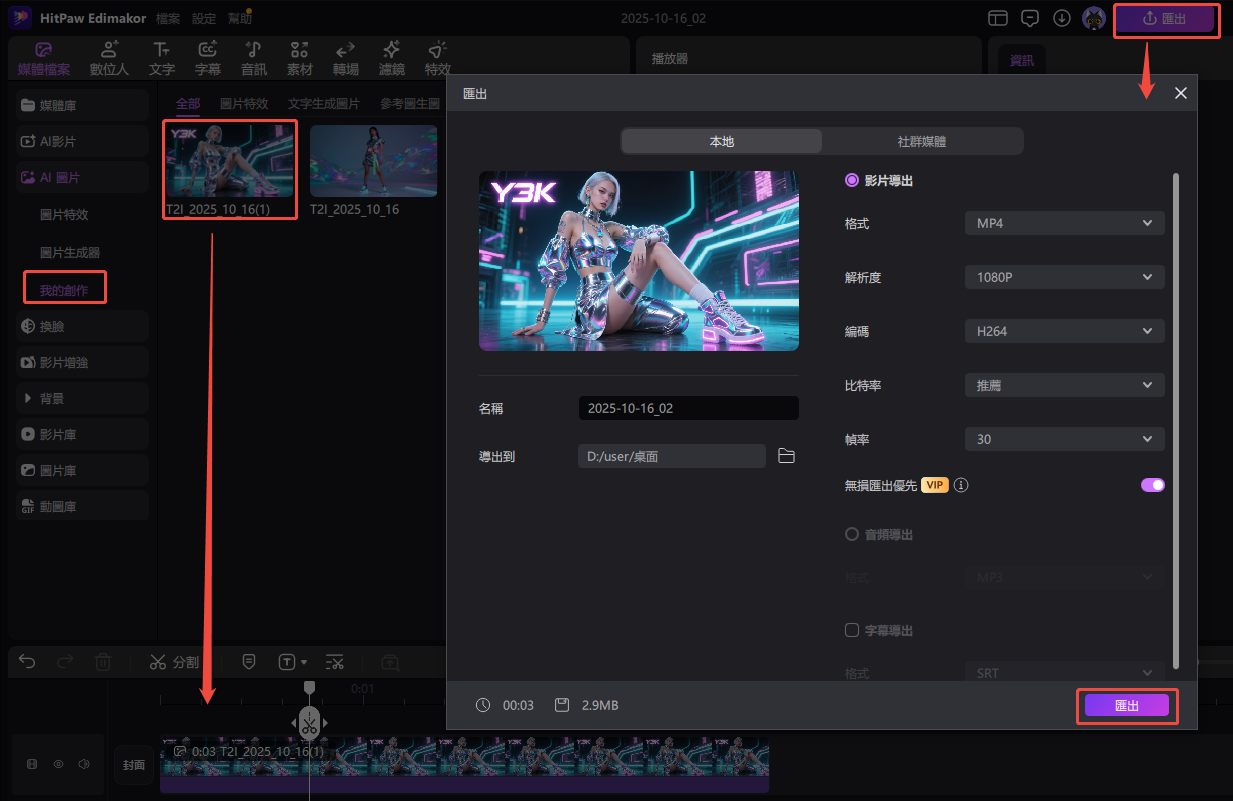Click the undo arrow in timeline toolbar

(28, 662)
